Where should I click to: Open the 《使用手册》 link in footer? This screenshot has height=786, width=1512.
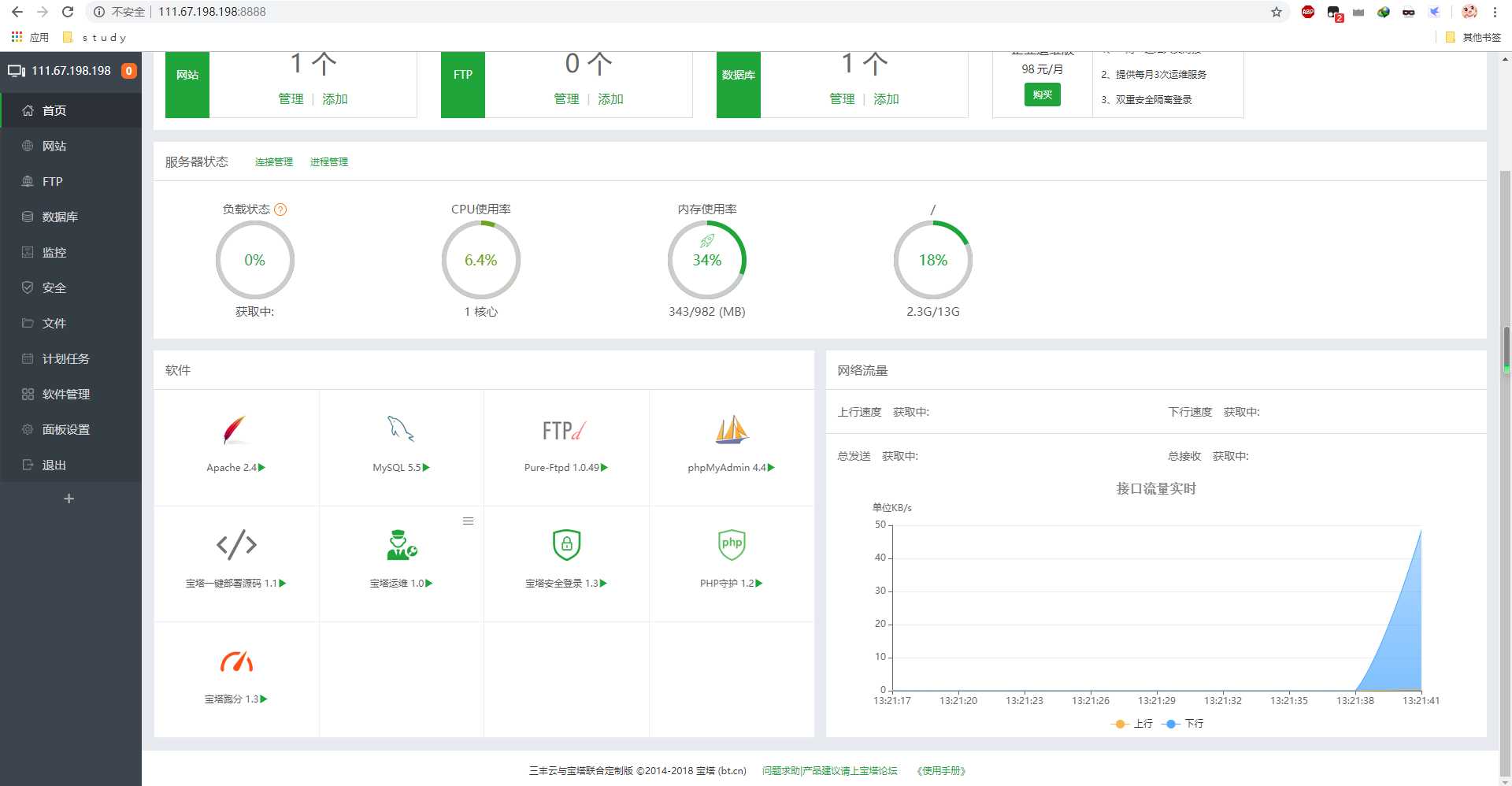tap(941, 771)
